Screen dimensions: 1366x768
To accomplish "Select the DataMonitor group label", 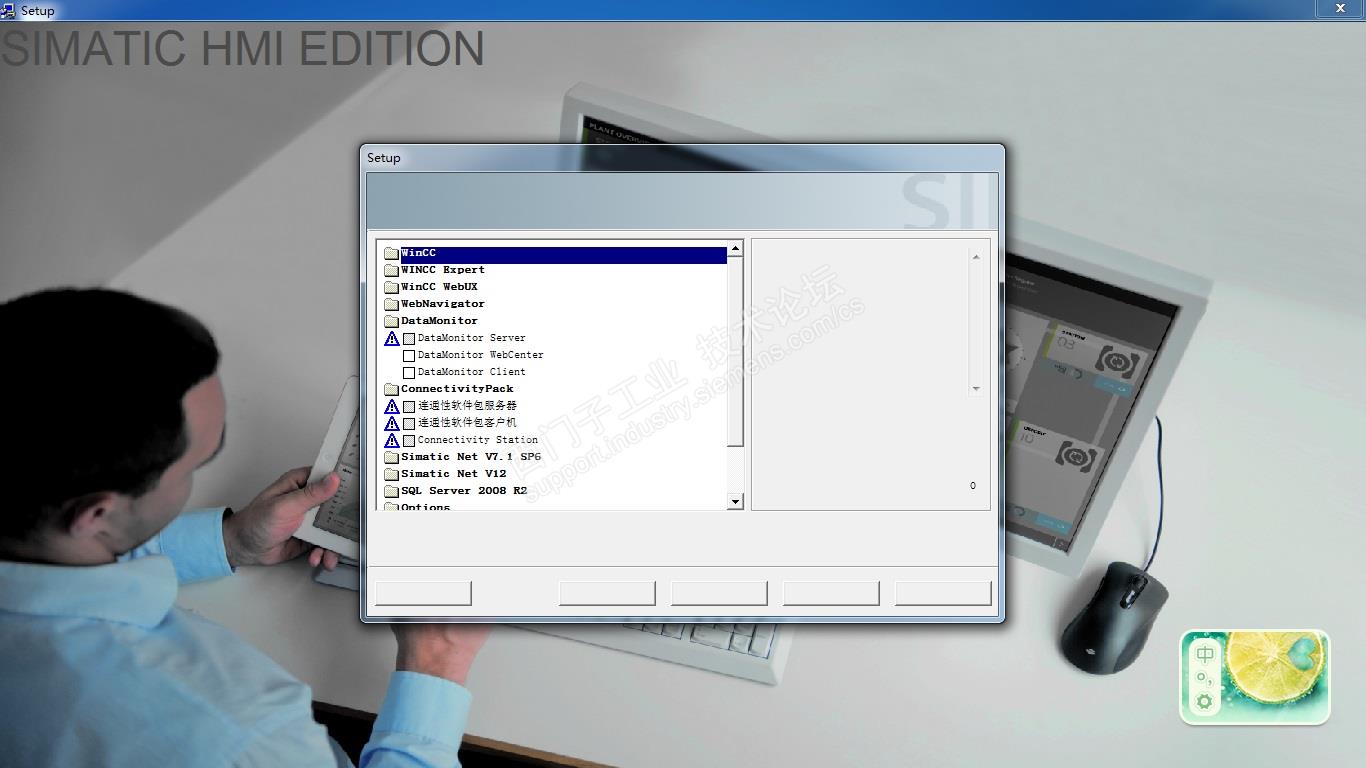I will 440,321.
